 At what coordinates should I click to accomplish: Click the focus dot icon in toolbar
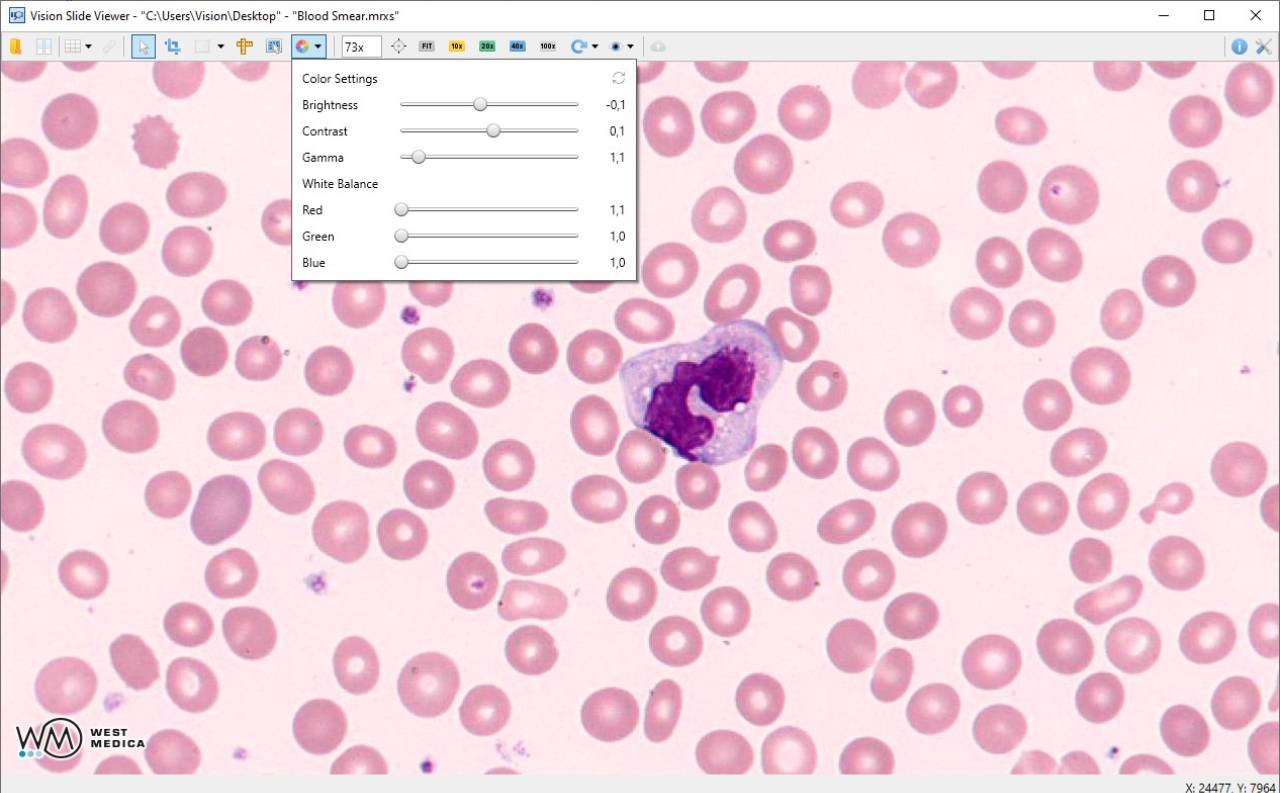616,46
